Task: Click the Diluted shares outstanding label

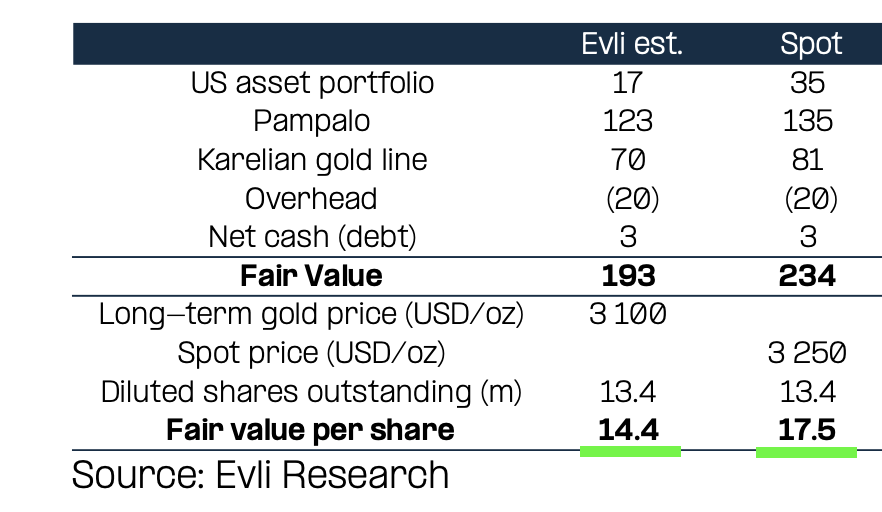Action: coord(311,392)
